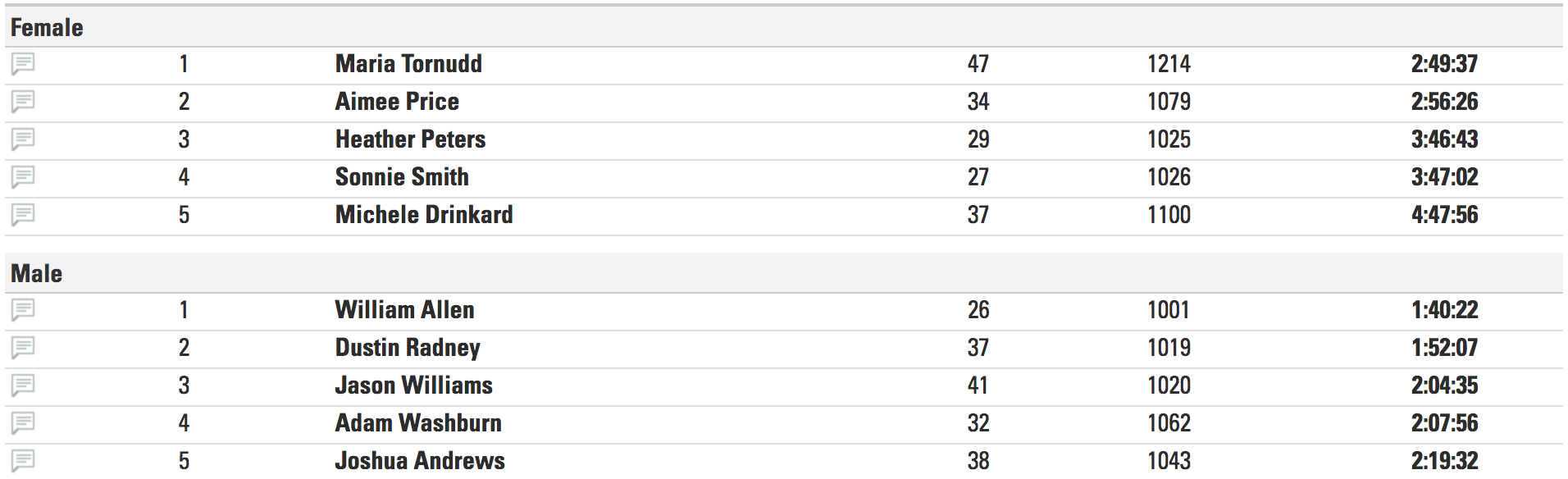Open comment icon for Sonnie Smith

coord(23,177)
